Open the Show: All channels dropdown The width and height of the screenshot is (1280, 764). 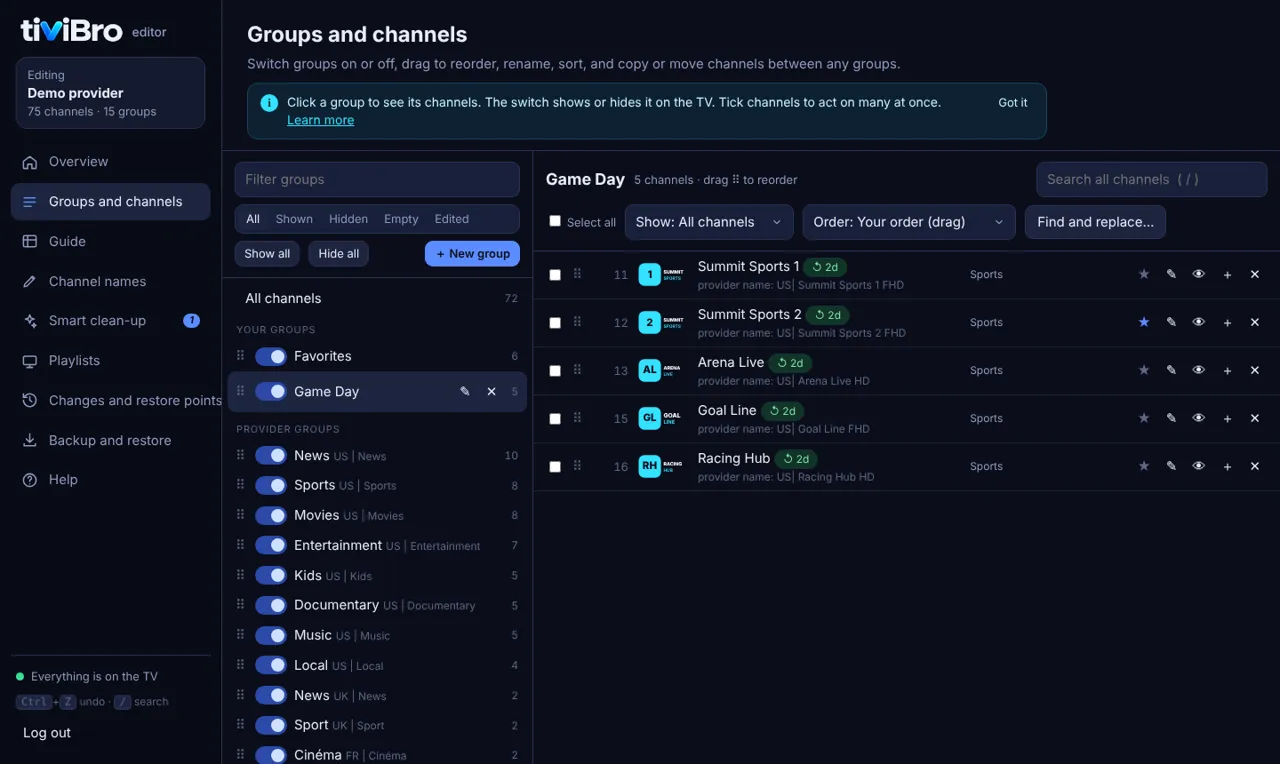pos(709,222)
